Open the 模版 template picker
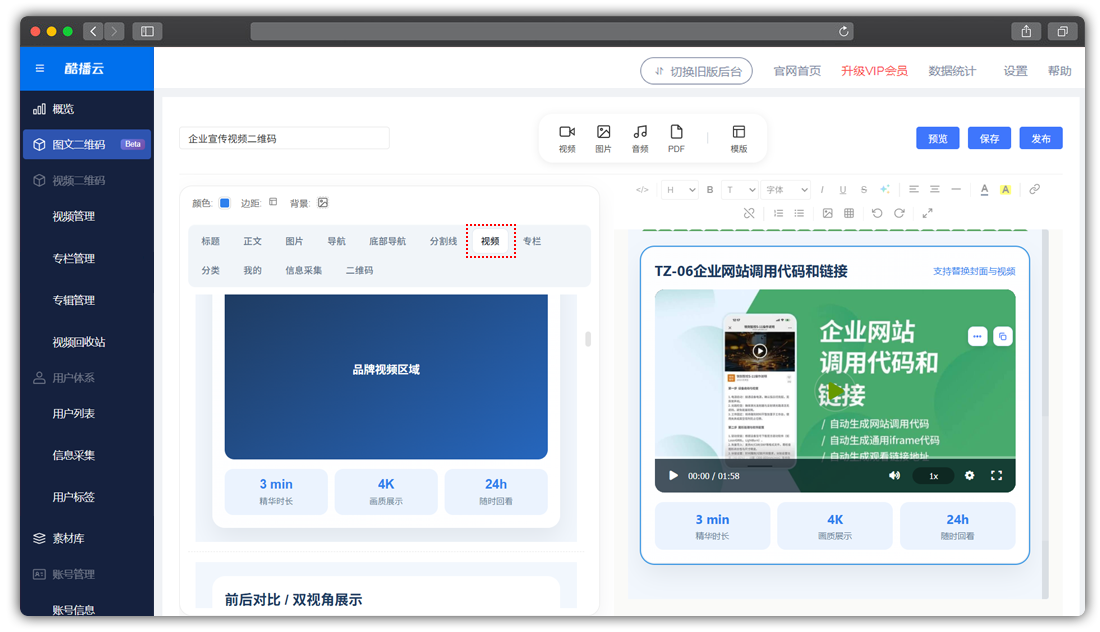 (739, 138)
